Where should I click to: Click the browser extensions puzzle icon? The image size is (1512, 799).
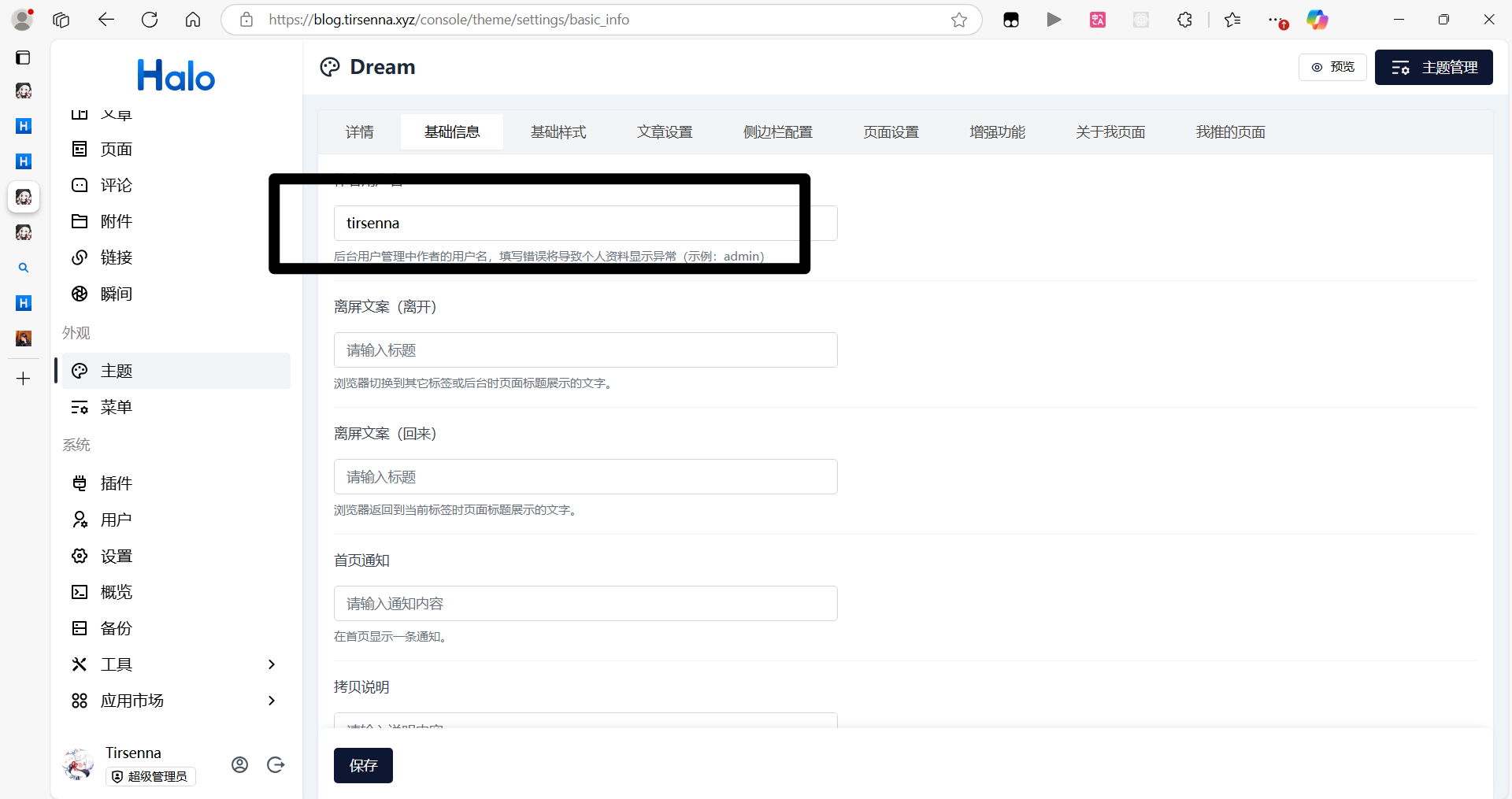[x=1184, y=20]
